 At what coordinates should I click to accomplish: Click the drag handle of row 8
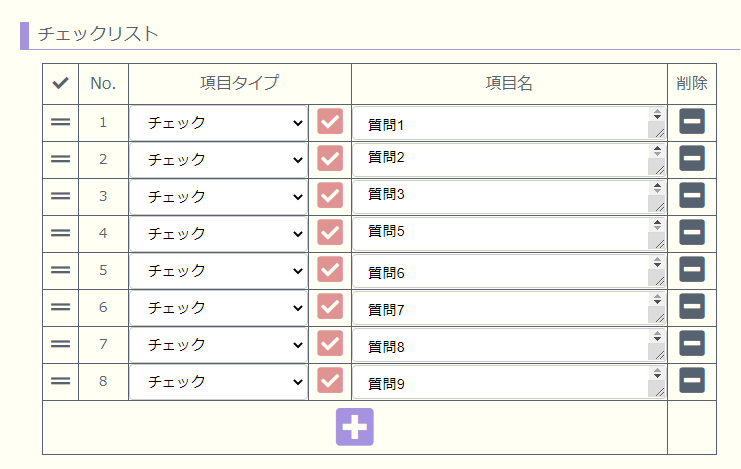pyautogui.click(x=60, y=381)
